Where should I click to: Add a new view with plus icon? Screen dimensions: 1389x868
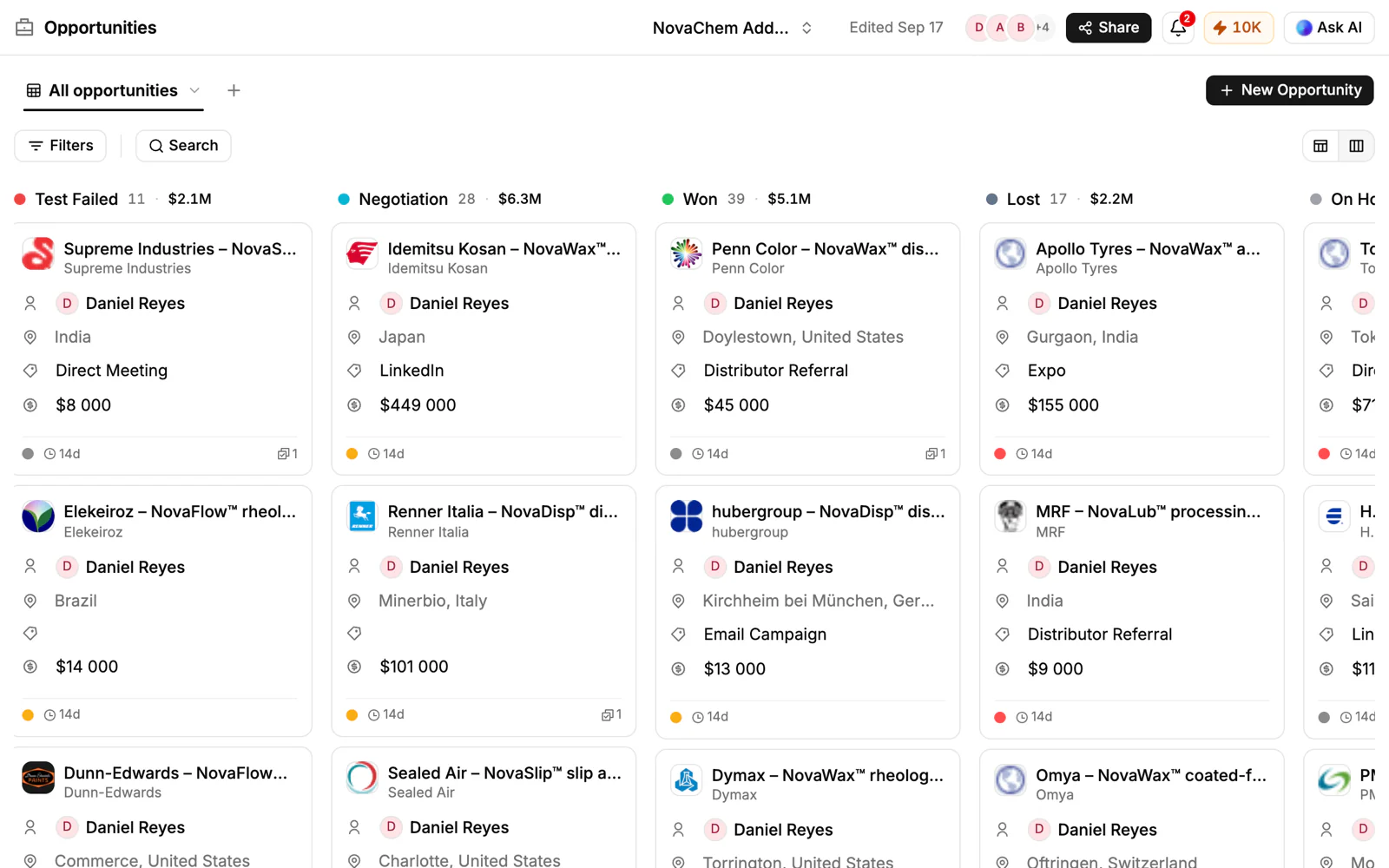point(234,90)
